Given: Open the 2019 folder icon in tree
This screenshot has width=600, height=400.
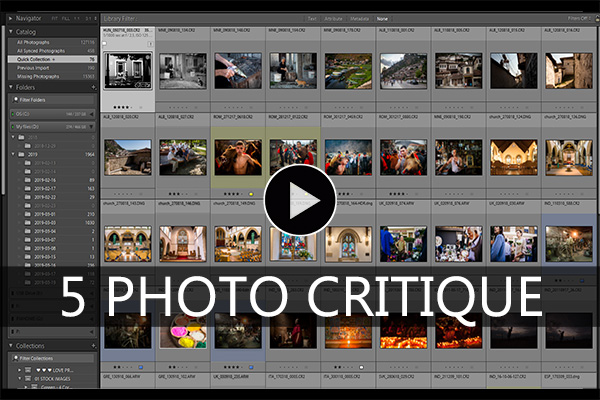Looking at the screenshot, I should pyautogui.click(x=22, y=154).
